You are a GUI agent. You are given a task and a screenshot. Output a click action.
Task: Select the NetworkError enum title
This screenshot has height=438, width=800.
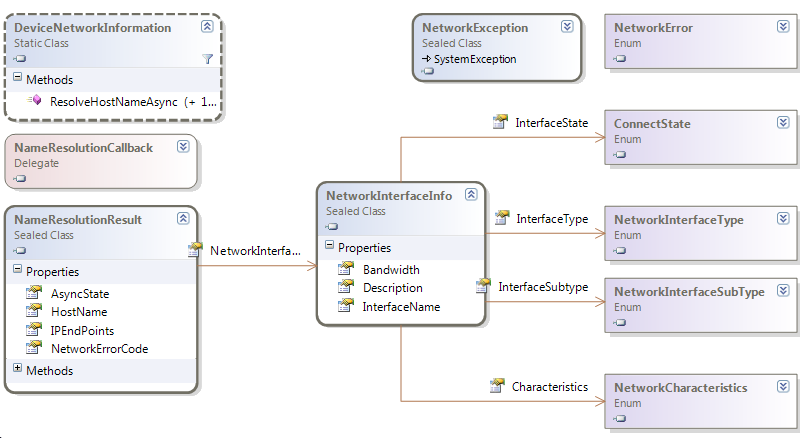(x=654, y=28)
